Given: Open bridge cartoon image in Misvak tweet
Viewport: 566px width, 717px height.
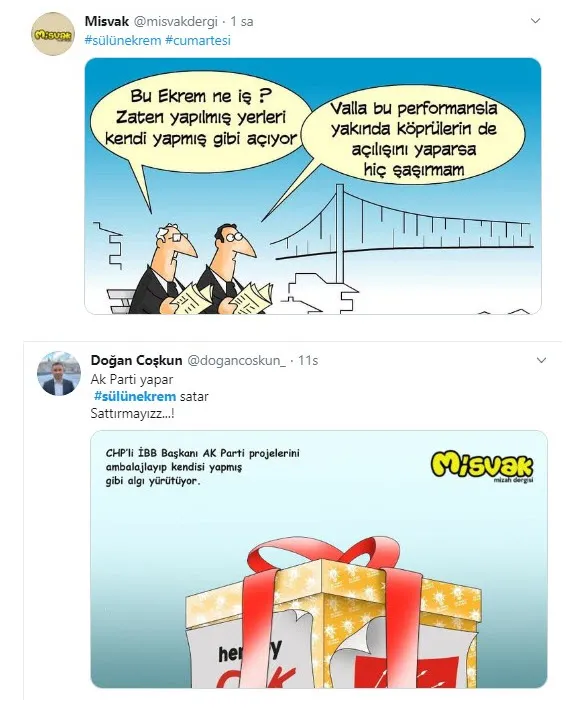Looking at the screenshot, I should coord(313,186).
